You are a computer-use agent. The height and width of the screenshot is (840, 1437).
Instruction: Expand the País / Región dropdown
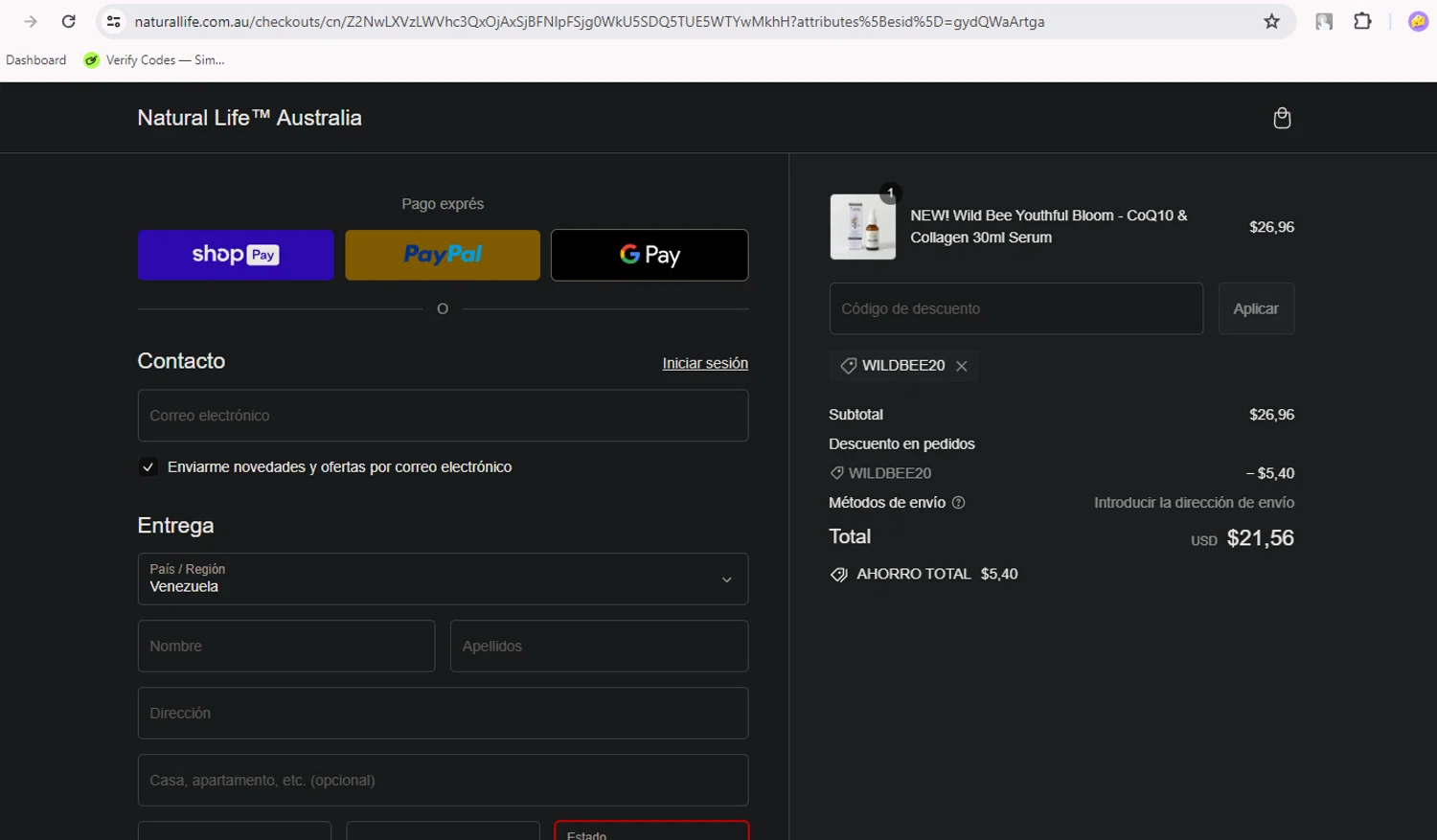point(443,579)
